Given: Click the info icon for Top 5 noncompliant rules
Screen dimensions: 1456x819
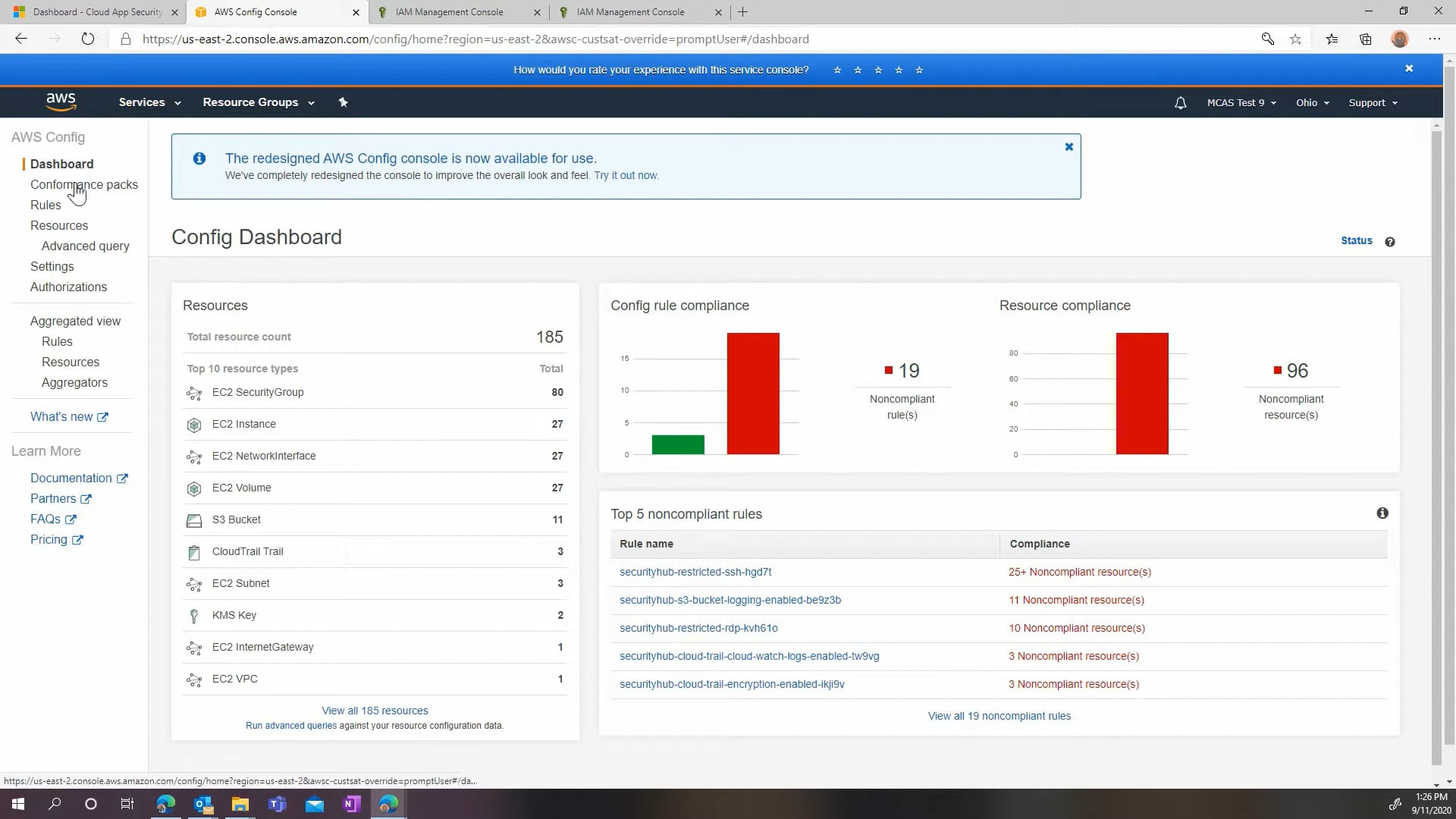Looking at the screenshot, I should pyautogui.click(x=1382, y=513).
